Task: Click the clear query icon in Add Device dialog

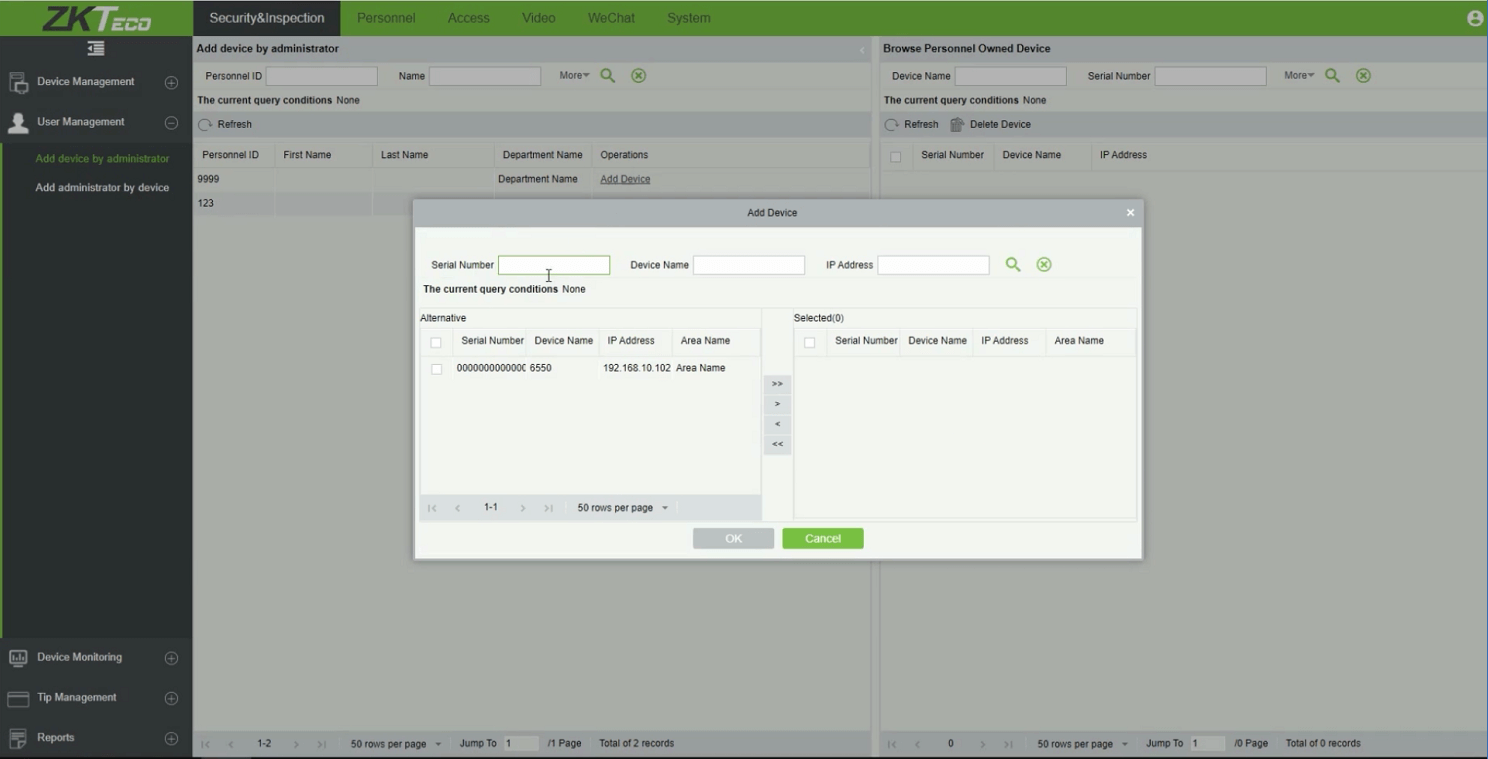Action: (x=1044, y=265)
